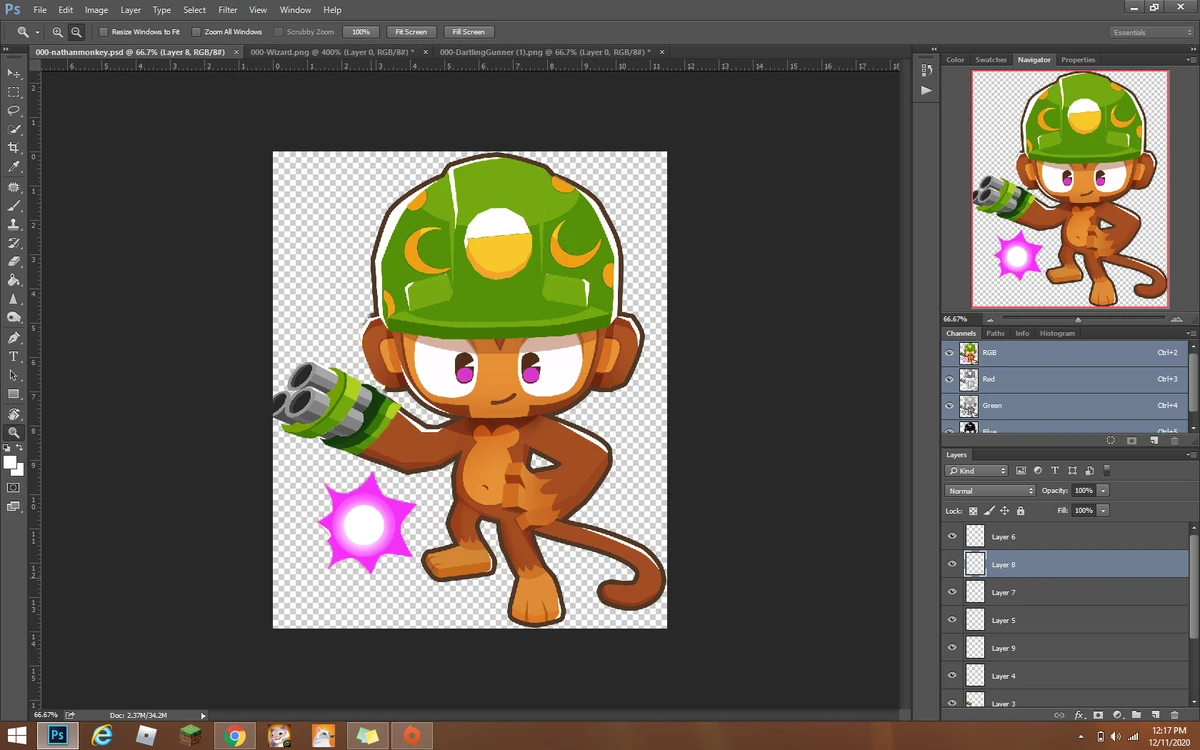The image size is (1200, 750).
Task: Open Google Chrome from the taskbar
Action: tap(234, 735)
